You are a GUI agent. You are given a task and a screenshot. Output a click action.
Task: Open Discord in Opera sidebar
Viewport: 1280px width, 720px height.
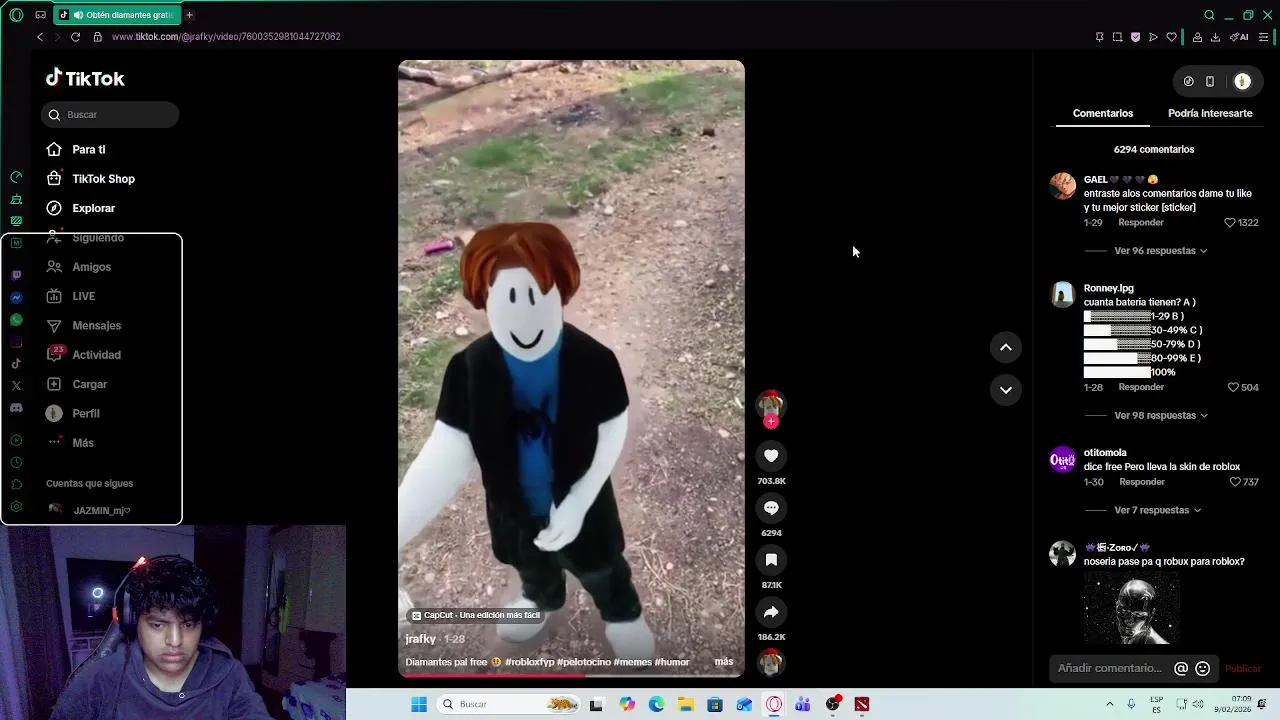tap(16, 408)
